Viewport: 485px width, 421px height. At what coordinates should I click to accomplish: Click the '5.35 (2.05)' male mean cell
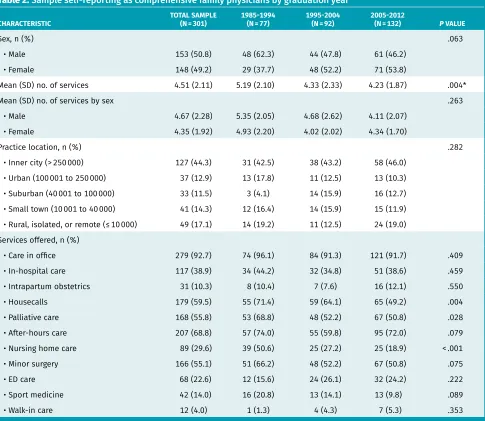[x=255, y=116]
